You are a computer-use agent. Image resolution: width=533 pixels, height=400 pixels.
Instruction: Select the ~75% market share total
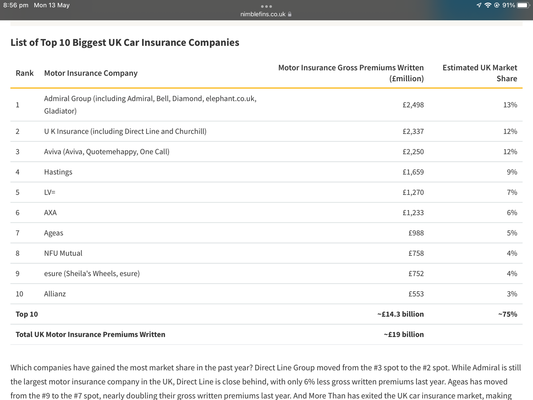coord(508,314)
